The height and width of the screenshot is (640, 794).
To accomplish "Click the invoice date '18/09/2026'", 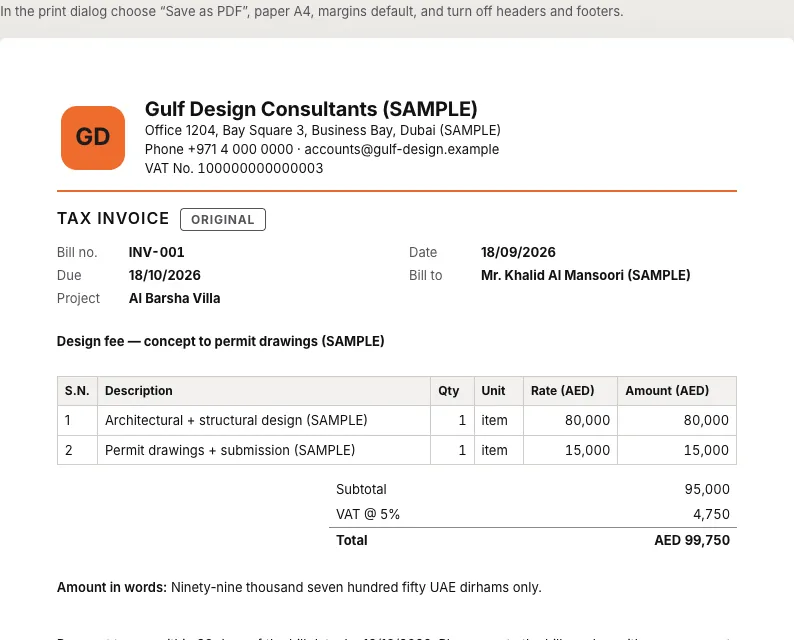I will click(x=518, y=252).
